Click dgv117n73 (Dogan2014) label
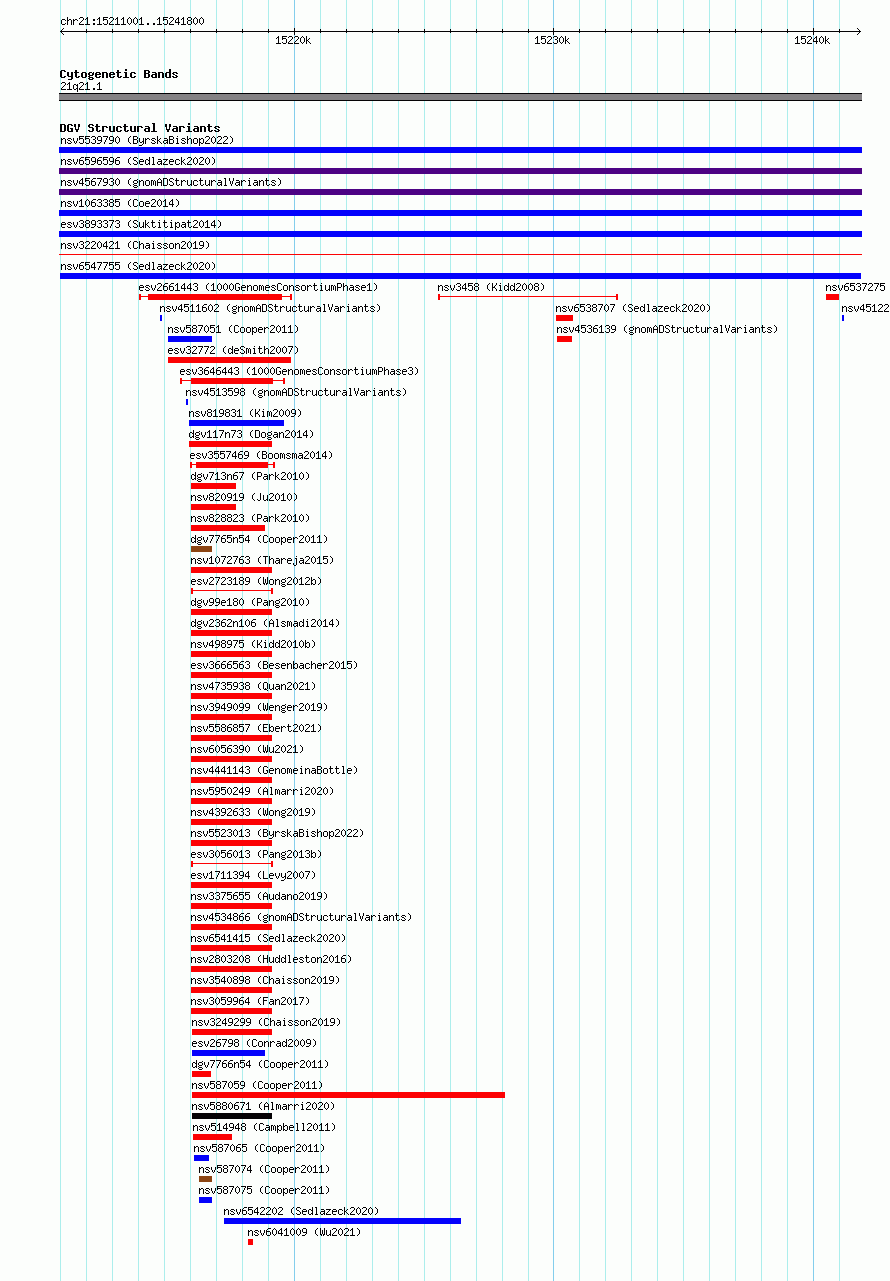 251,434
